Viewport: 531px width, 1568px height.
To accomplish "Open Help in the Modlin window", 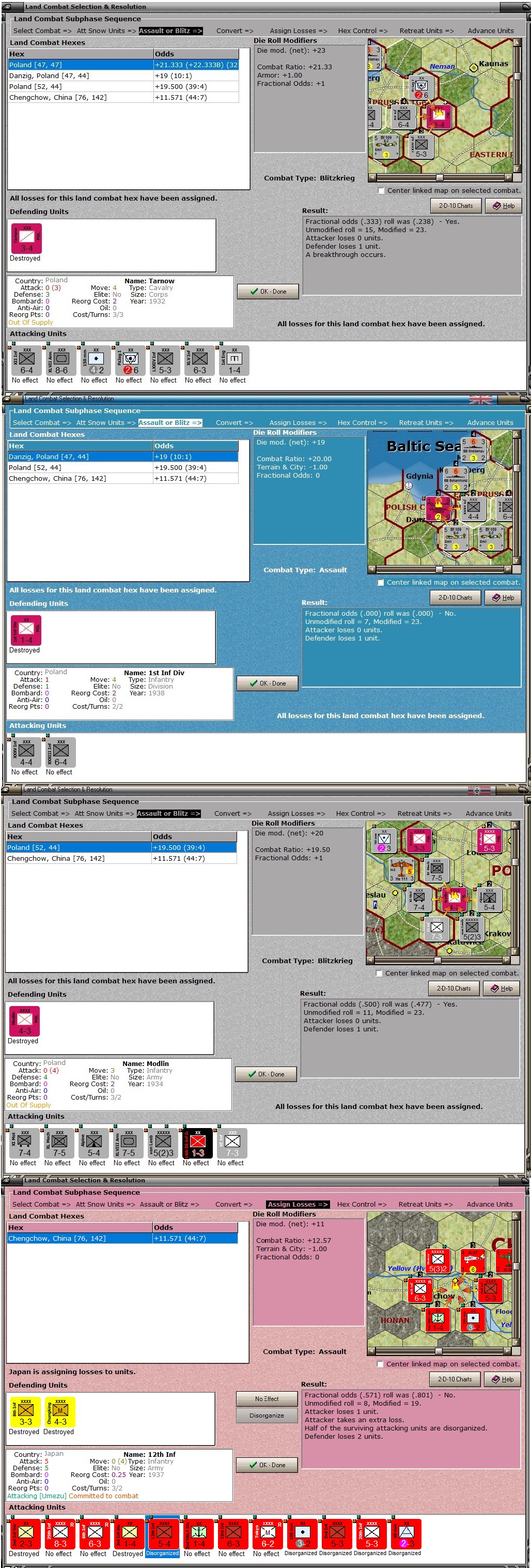I will click(x=502, y=988).
